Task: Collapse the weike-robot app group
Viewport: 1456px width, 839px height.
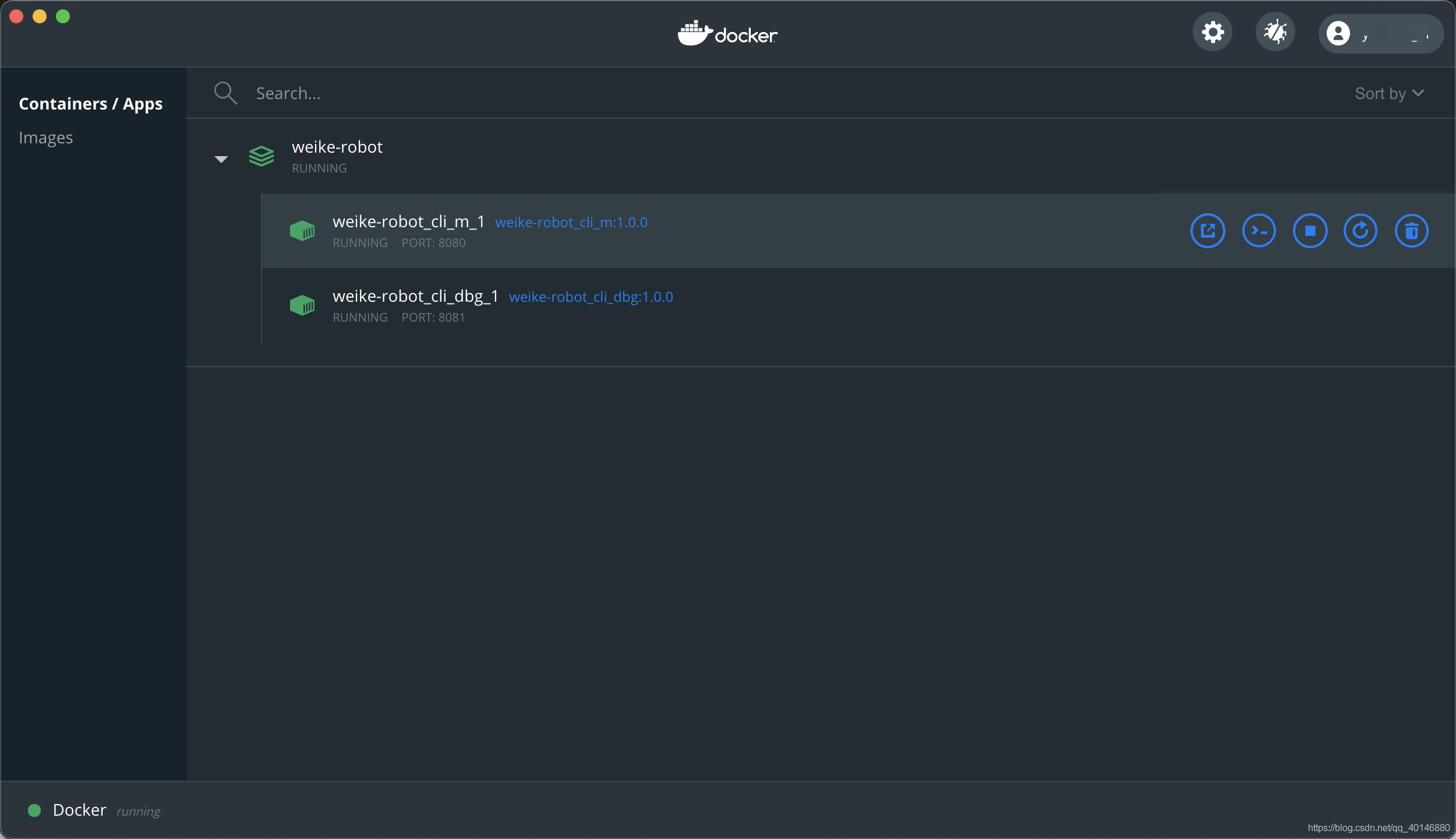Action: point(221,158)
